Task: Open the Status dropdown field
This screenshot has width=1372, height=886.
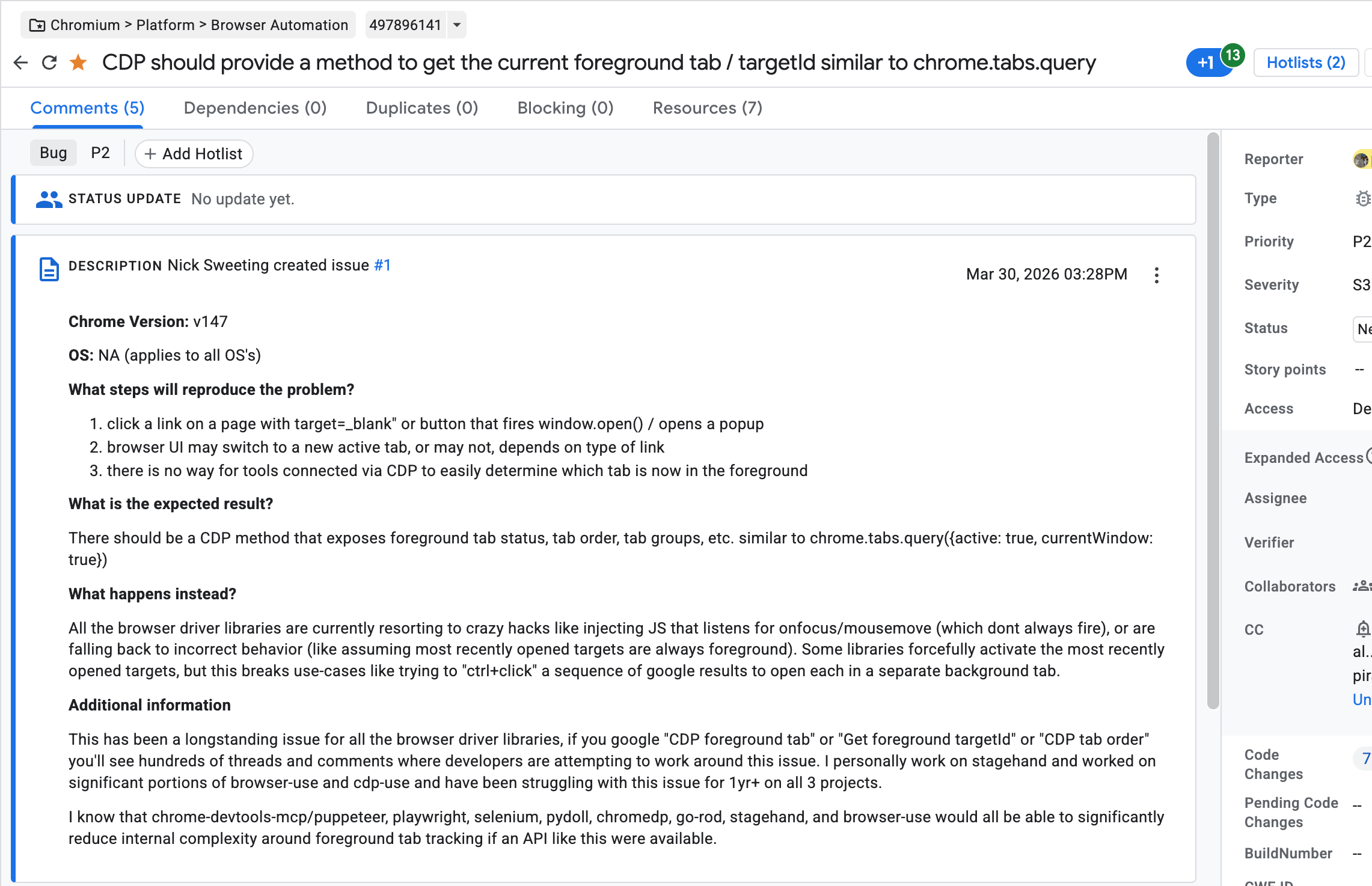Action: [x=1362, y=329]
